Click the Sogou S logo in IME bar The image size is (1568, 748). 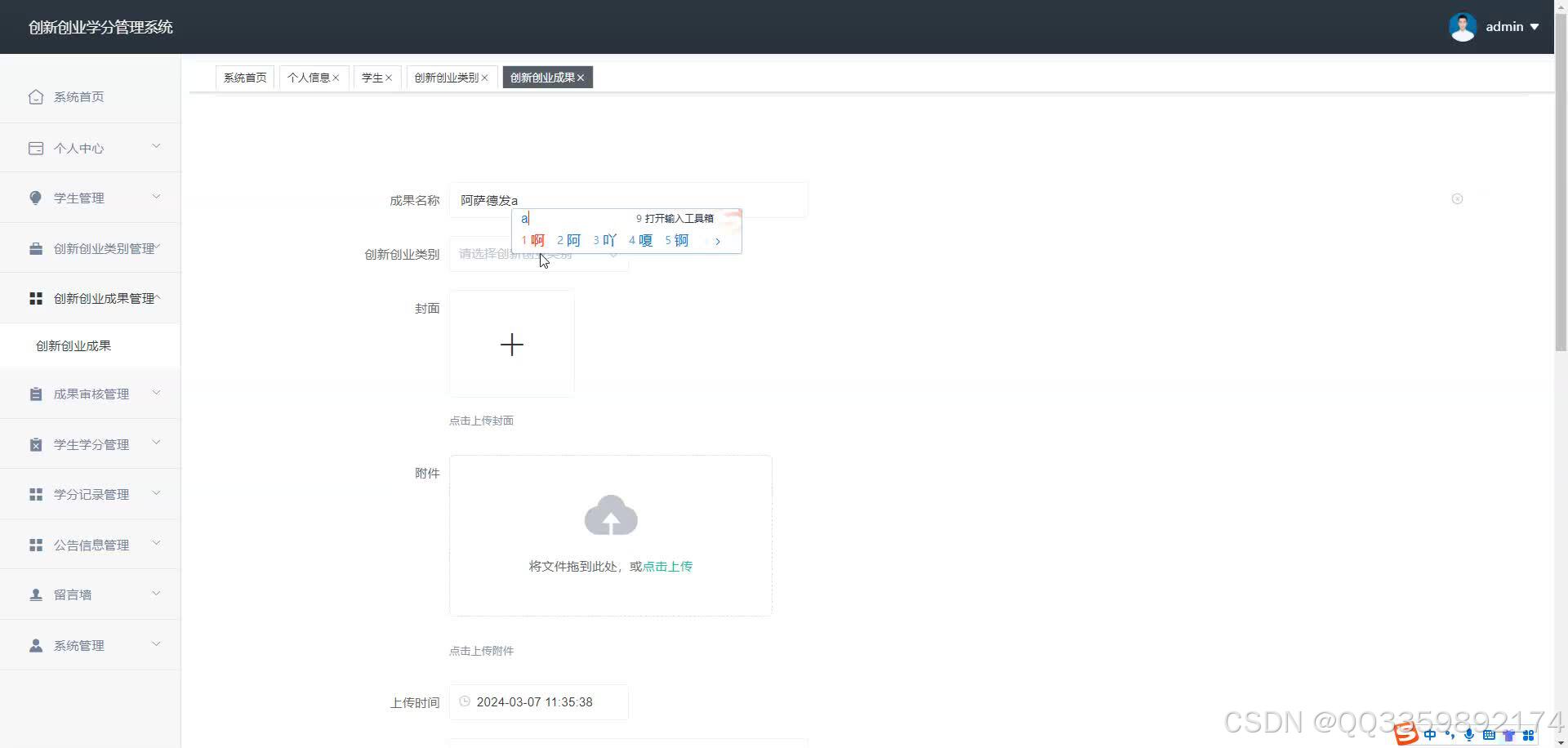point(1406,734)
